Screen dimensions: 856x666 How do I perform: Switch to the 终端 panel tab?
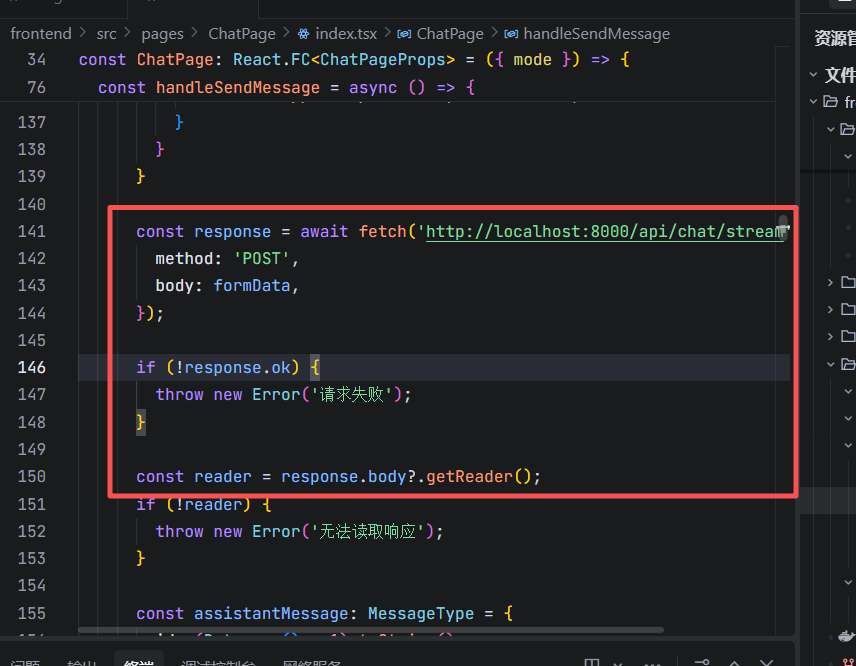point(139,662)
